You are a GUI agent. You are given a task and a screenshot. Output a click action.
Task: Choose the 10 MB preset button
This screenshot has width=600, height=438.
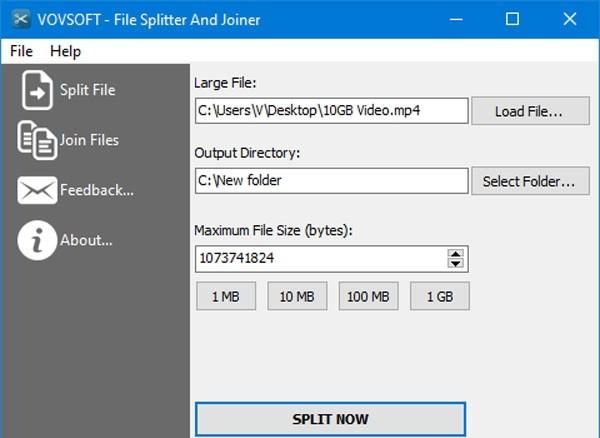[x=297, y=296]
